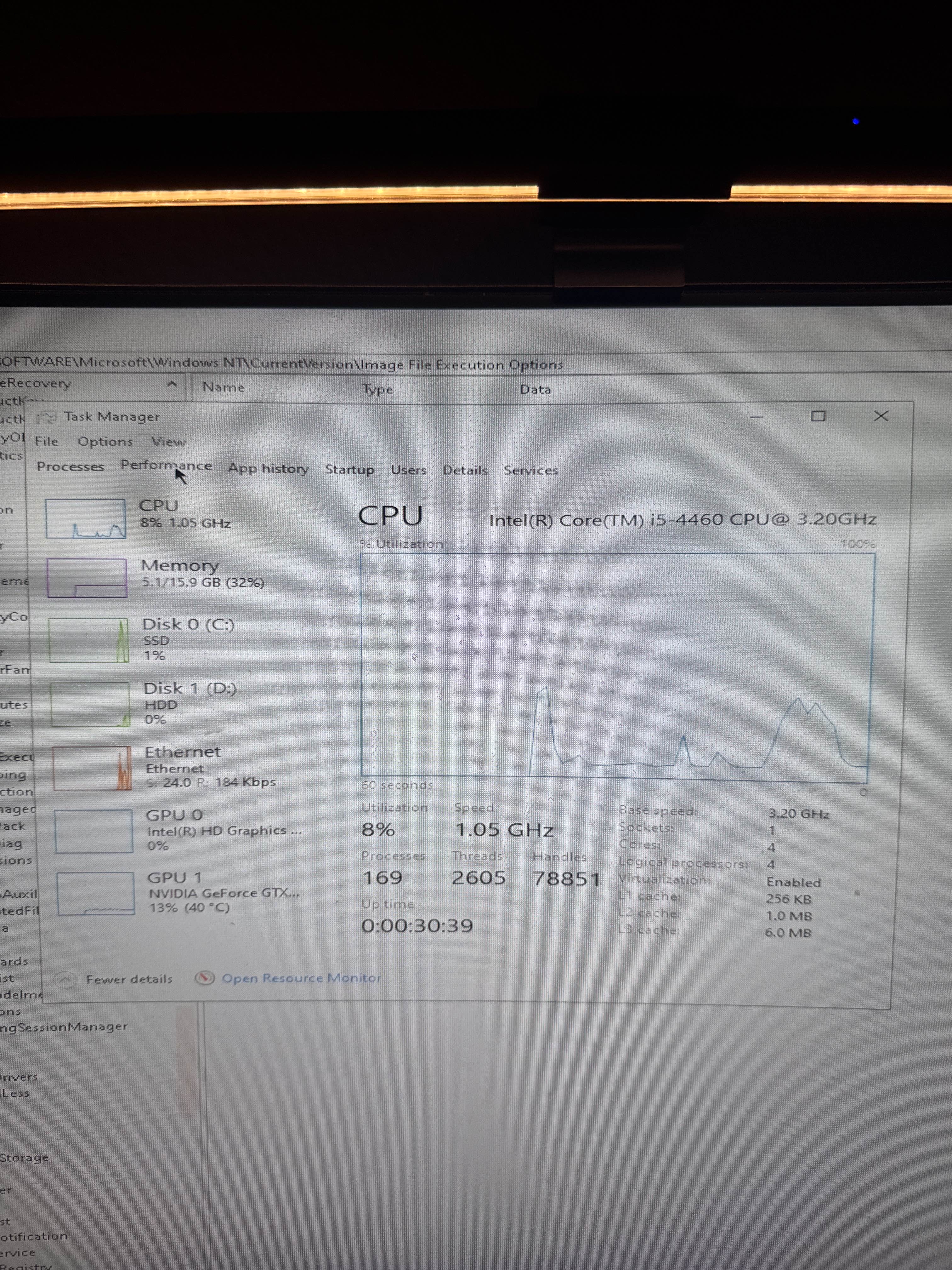Switch to the Startup tab
Viewport: 952px width, 1270px height.
pyautogui.click(x=349, y=470)
